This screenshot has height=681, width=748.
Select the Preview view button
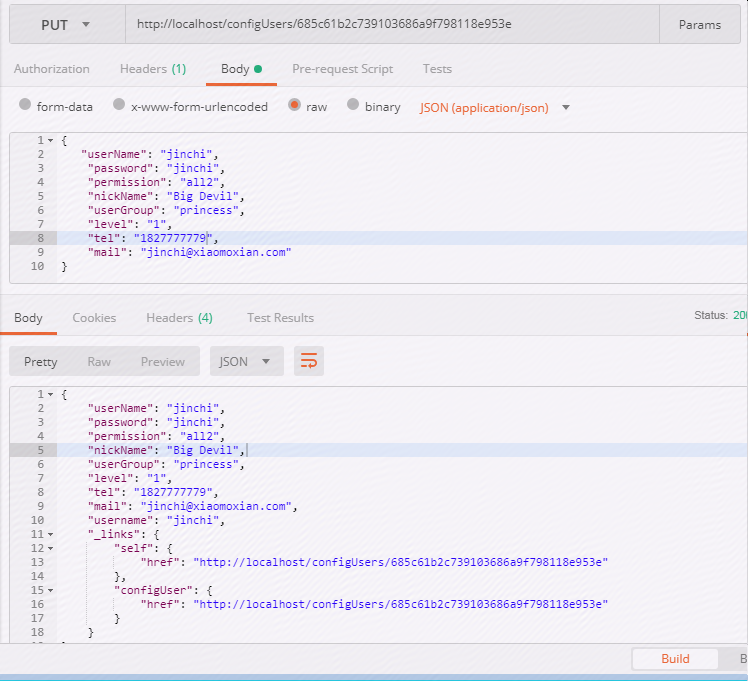click(x=163, y=361)
